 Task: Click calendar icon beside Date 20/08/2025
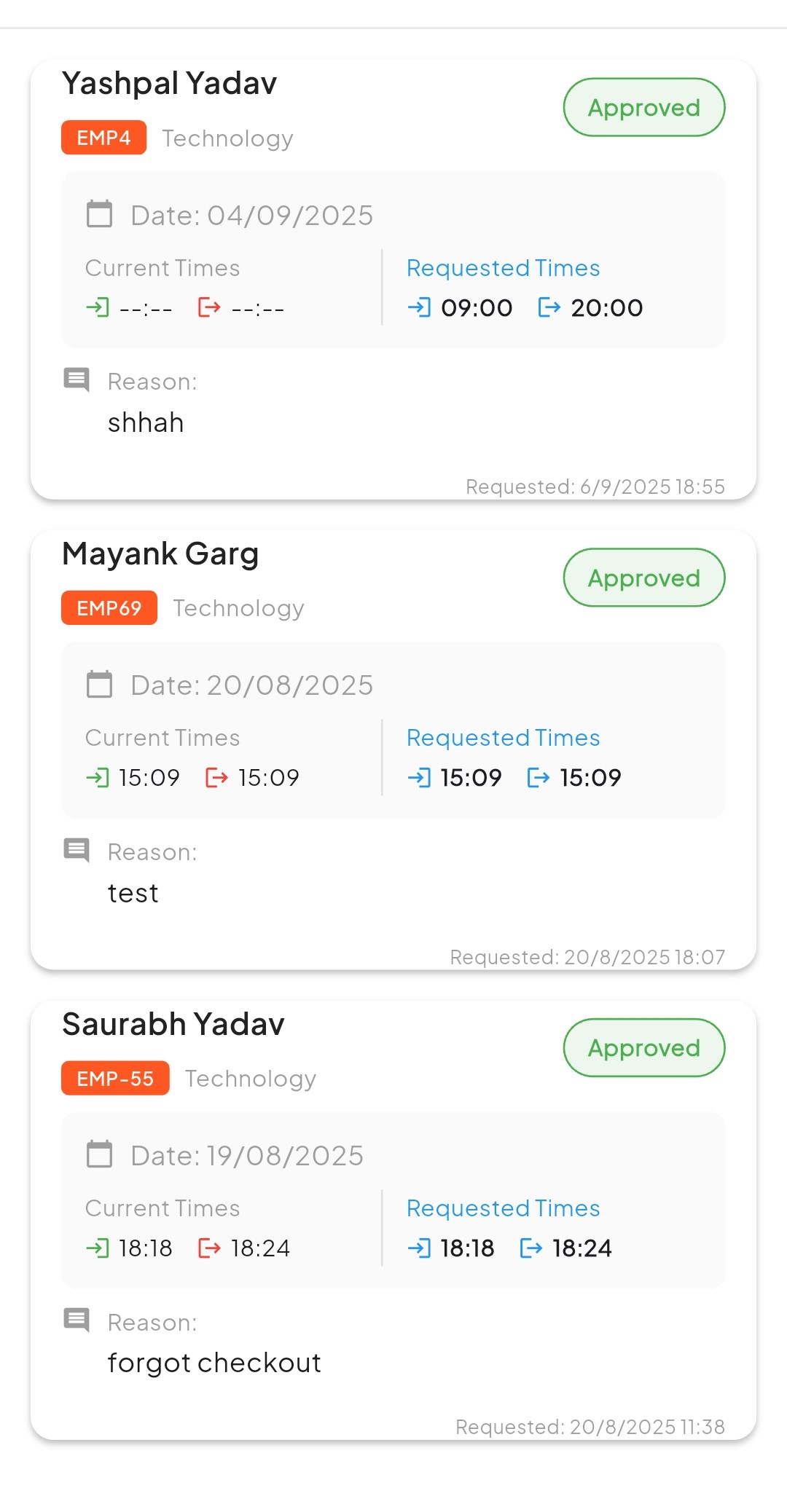[x=100, y=685]
